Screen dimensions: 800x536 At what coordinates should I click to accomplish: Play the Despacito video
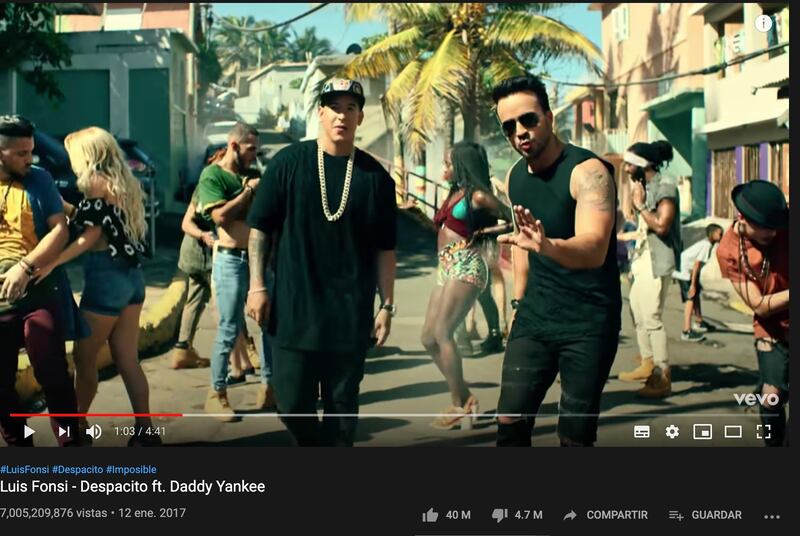(29, 431)
